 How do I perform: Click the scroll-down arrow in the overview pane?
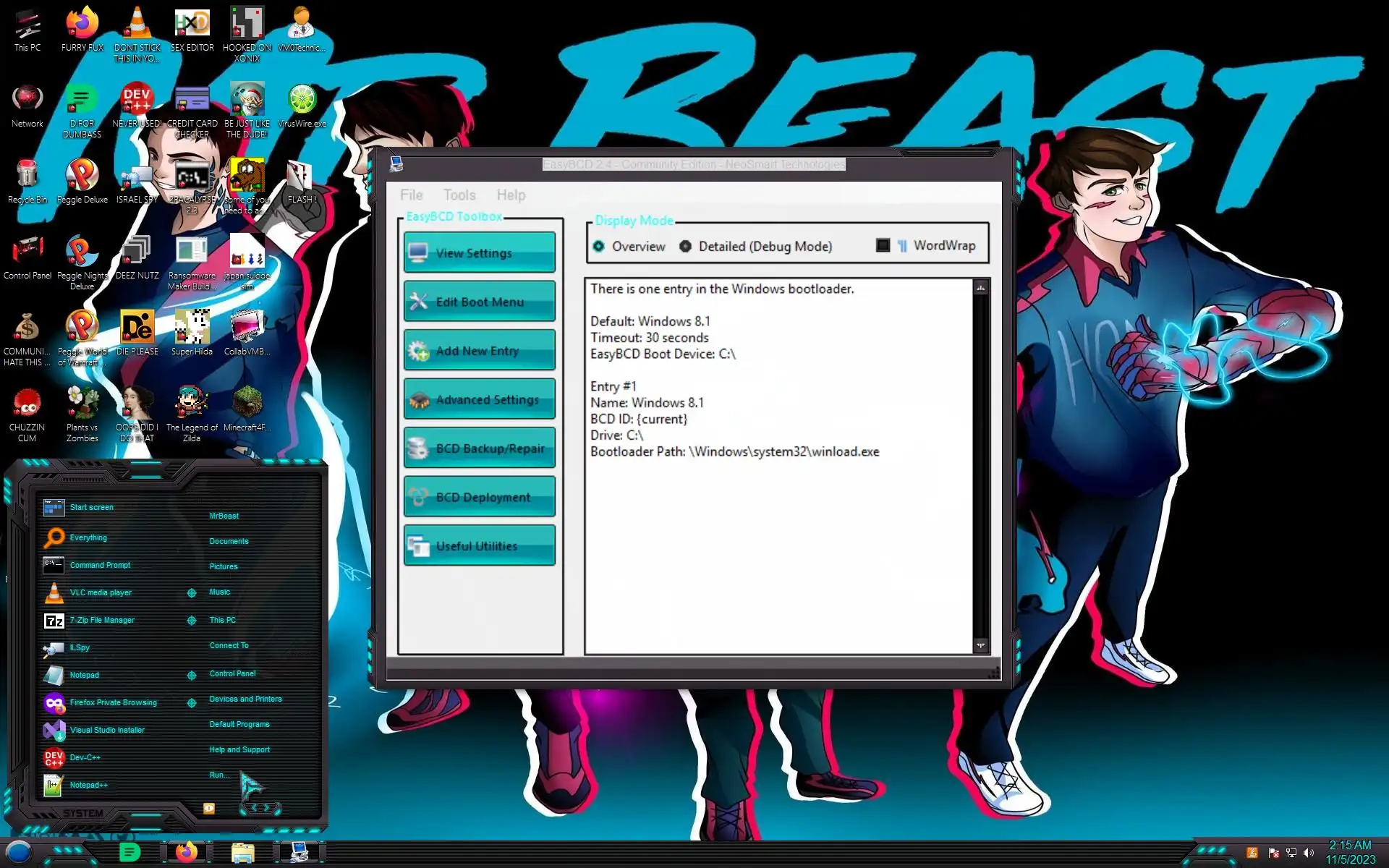tap(980, 644)
